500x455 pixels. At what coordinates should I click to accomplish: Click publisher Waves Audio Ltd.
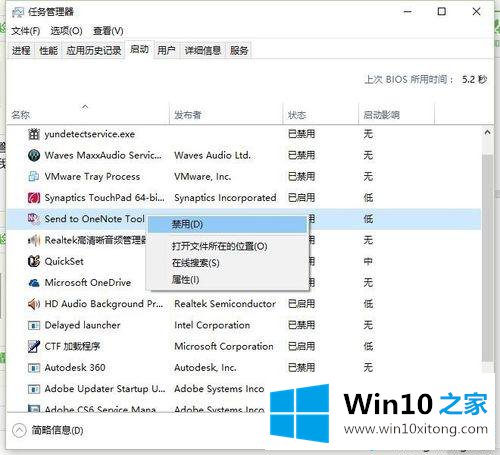tap(212, 156)
